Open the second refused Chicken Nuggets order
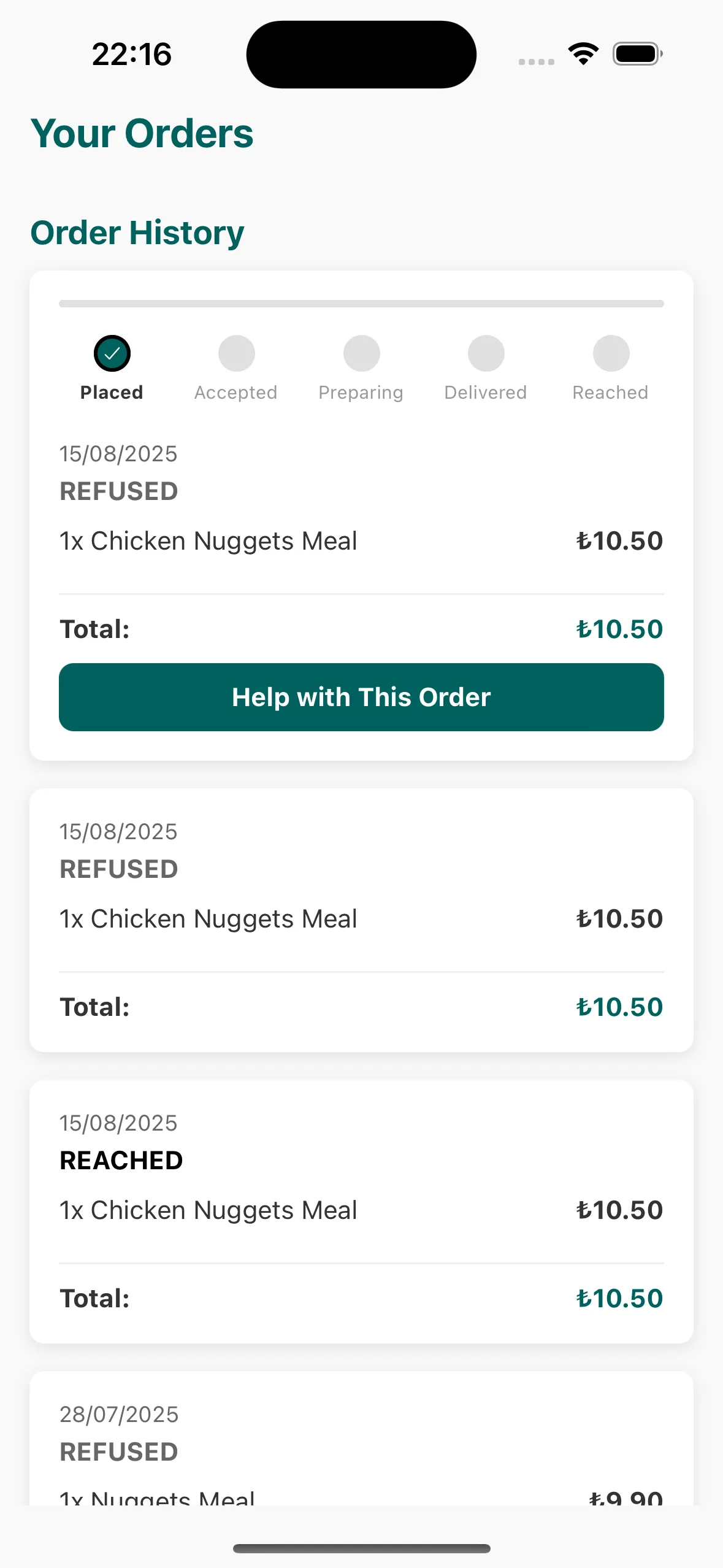Screen dimensions: 723x1568 pos(361,919)
